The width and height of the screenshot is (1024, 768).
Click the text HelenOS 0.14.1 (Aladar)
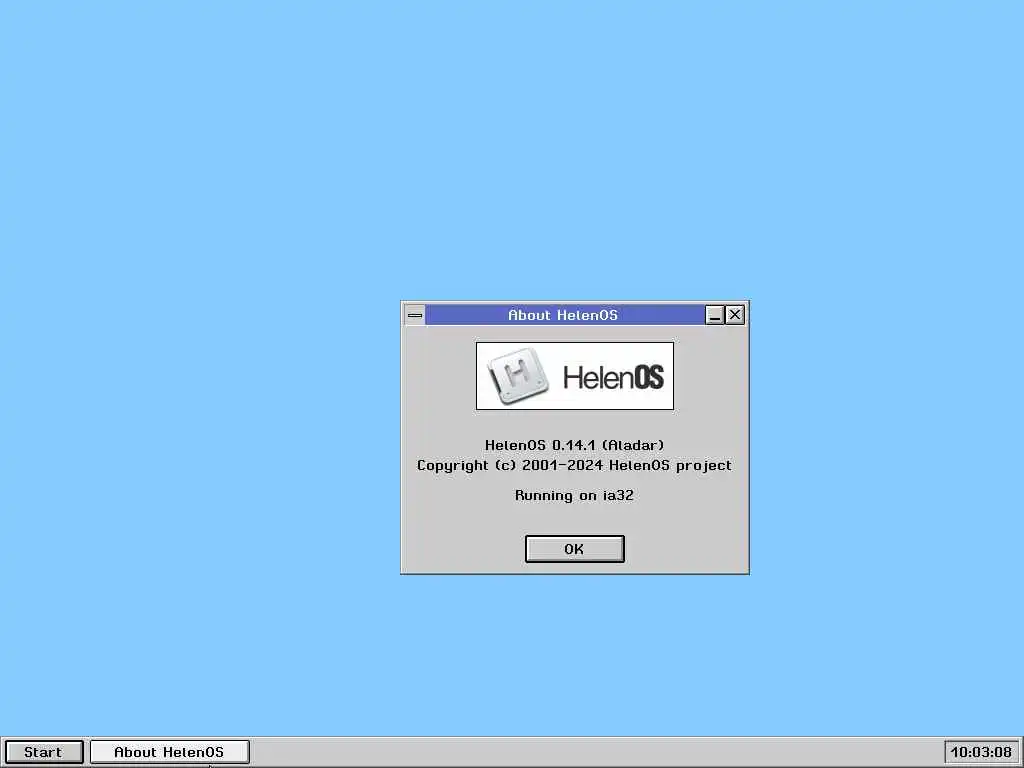575,445
